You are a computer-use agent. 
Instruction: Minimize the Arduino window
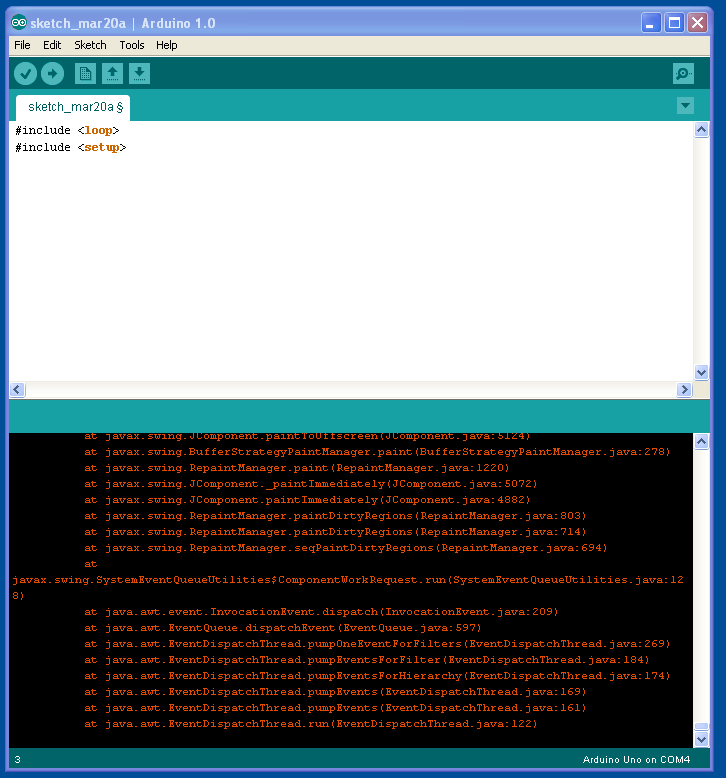651,23
